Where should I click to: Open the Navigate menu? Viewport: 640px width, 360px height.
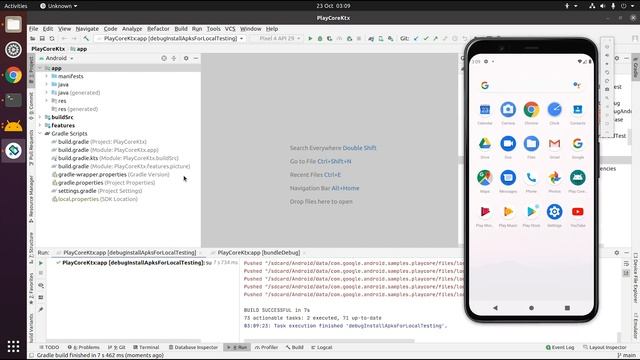pyautogui.click(x=87, y=29)
